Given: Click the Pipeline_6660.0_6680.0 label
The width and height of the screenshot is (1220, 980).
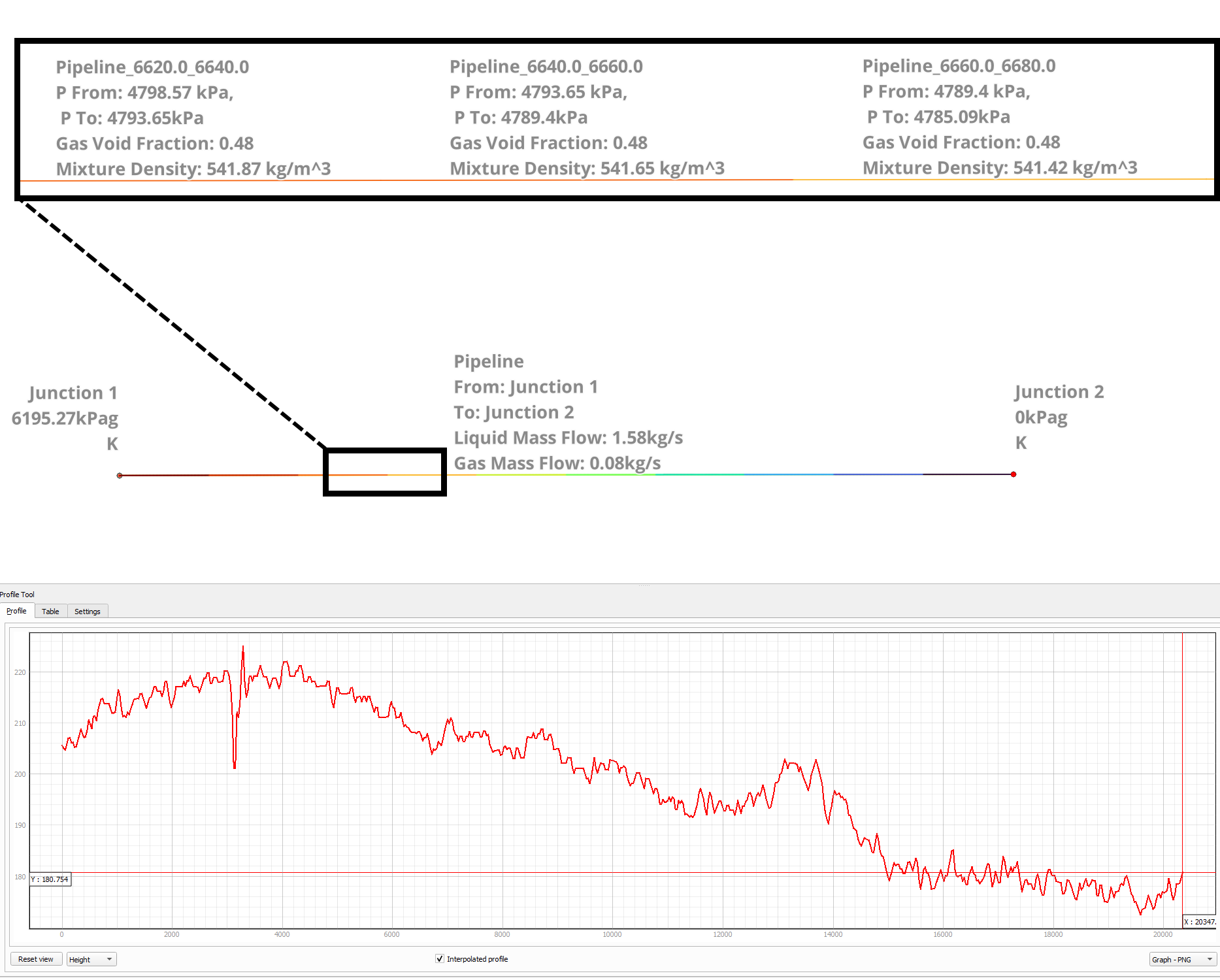Looking at the screenshot, I should click(x=959, y=66).
